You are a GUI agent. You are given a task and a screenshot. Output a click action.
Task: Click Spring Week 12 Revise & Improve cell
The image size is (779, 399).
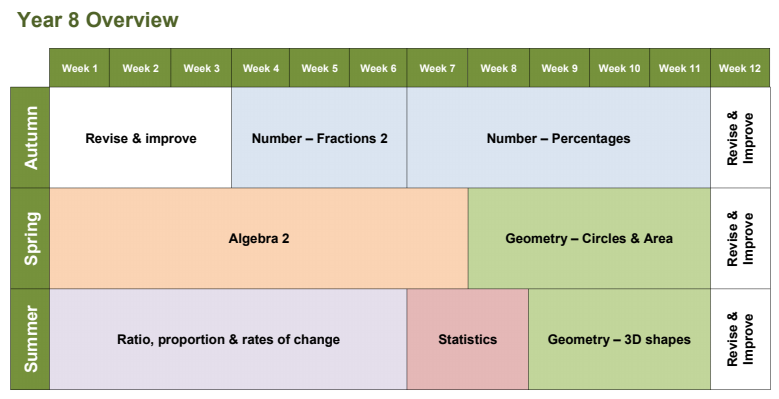click(x=740, y=239)
